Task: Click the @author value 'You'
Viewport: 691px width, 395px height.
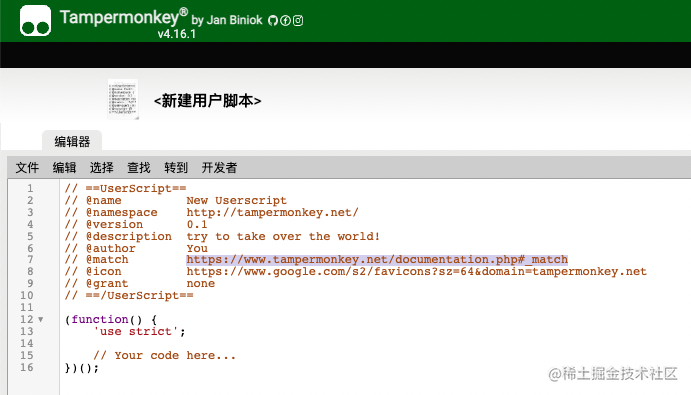Action: 197,248
